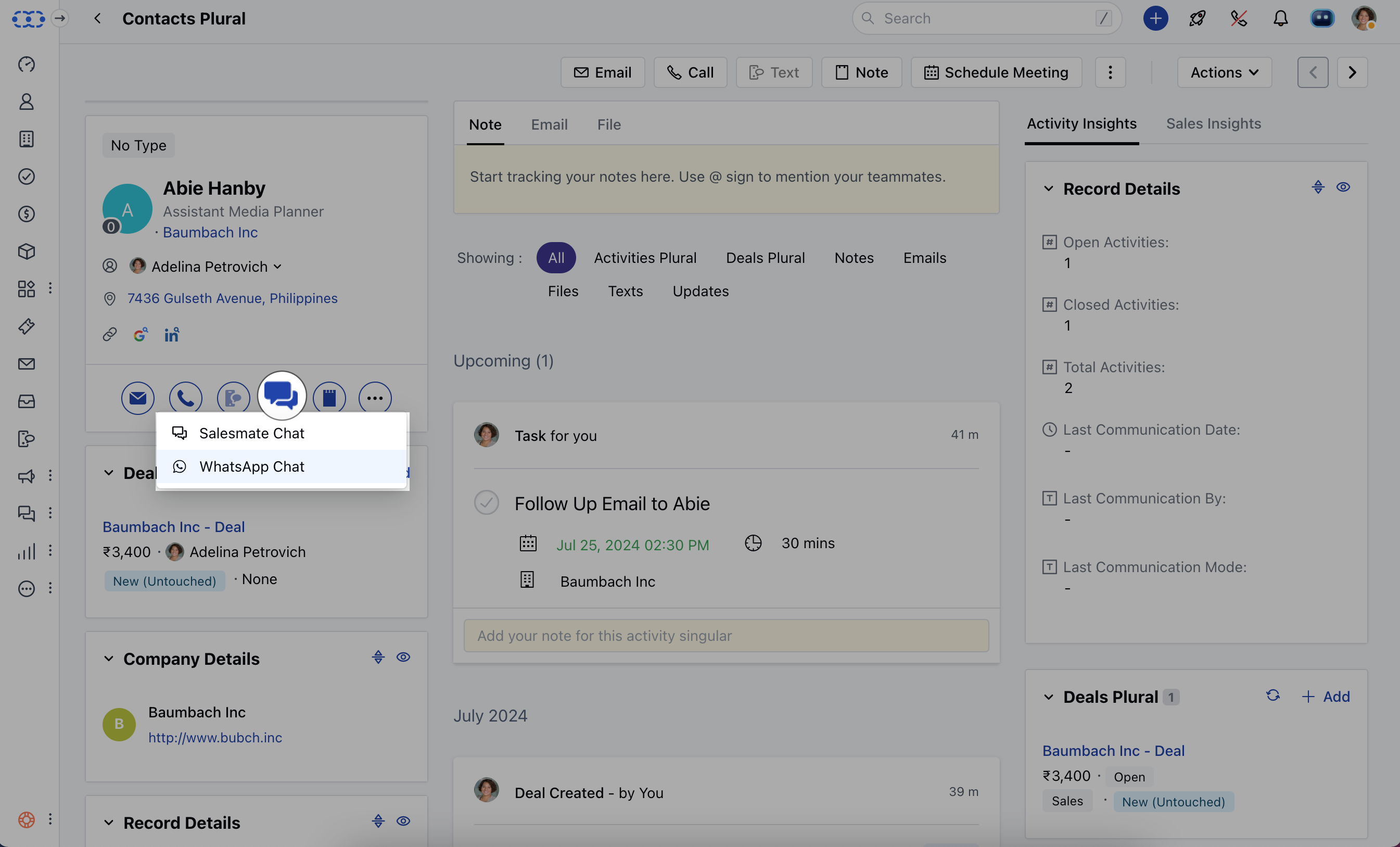
Task: Click the Schedule Meeting button
Action: point(996,72)
